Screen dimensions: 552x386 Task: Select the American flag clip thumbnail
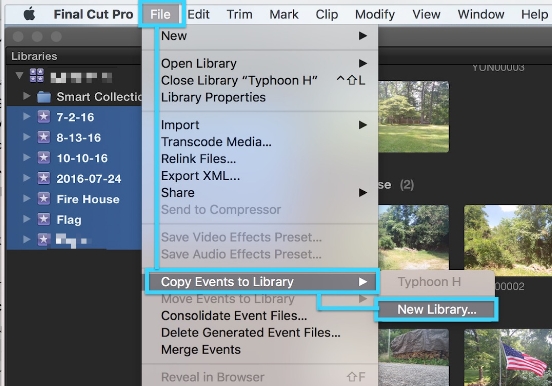[508, 357]
